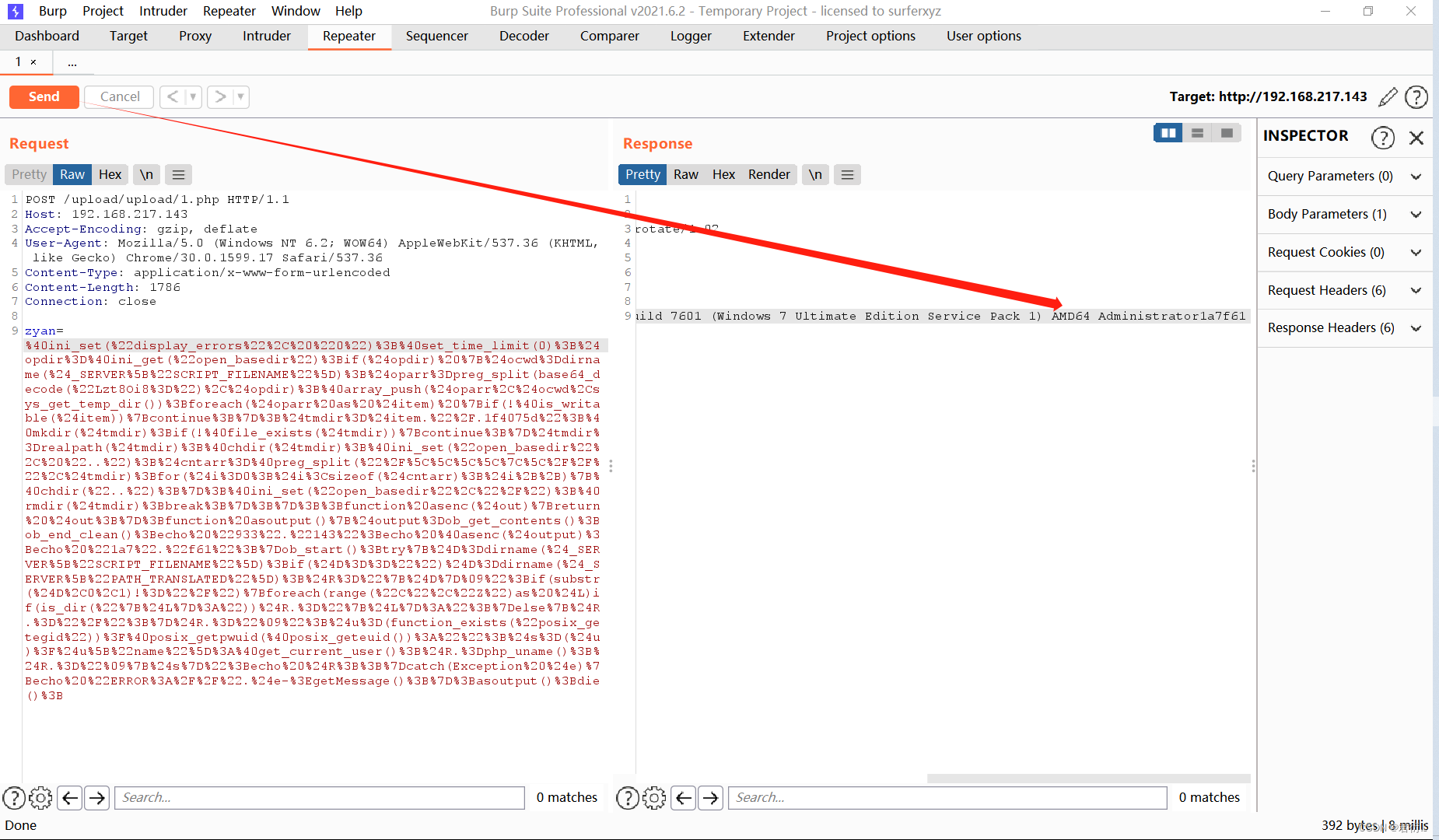
Task: Add new Repeater tab with ellipsis
Action: [x=72, y=62]
